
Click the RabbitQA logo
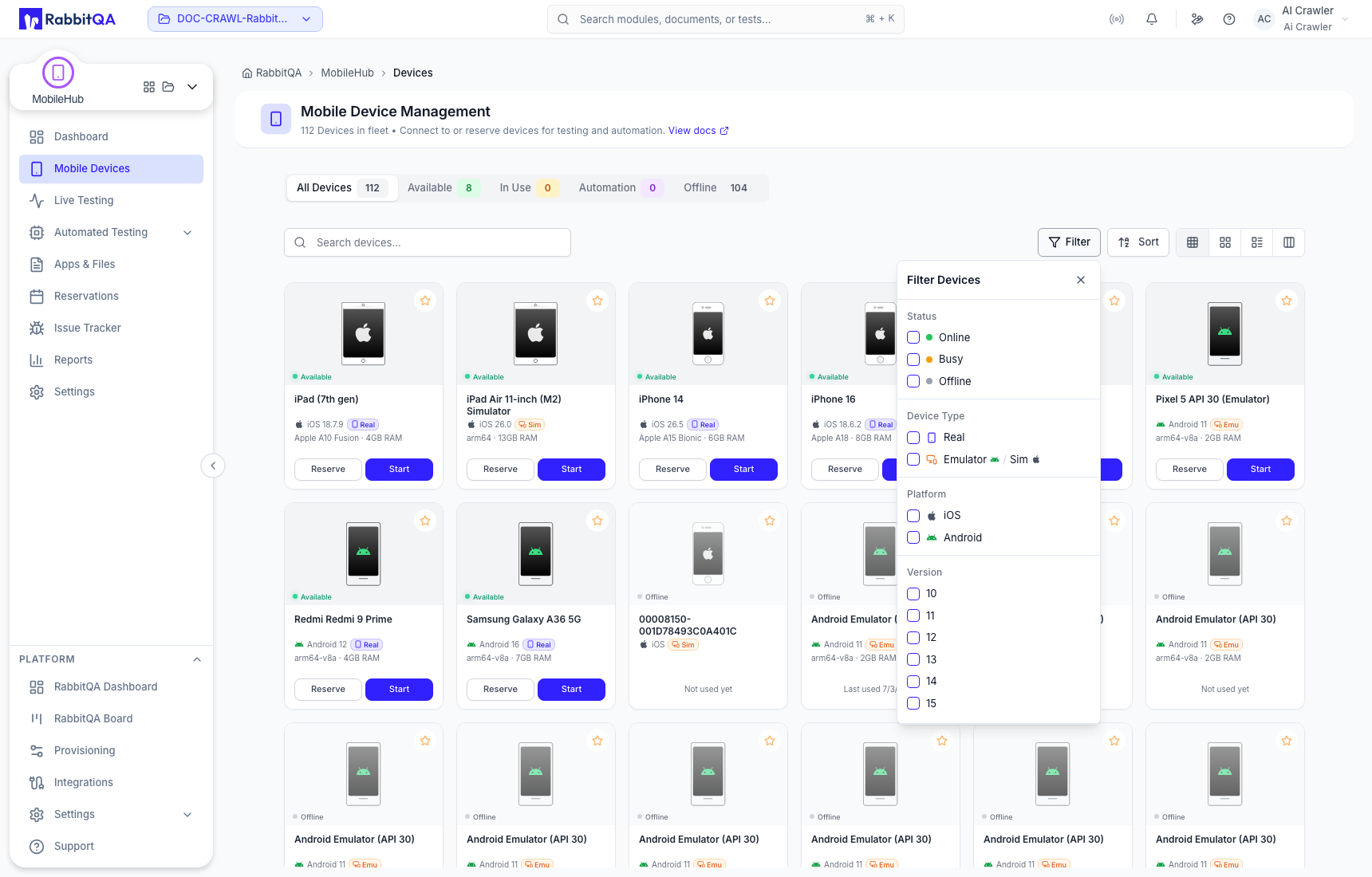coord(67,19)
